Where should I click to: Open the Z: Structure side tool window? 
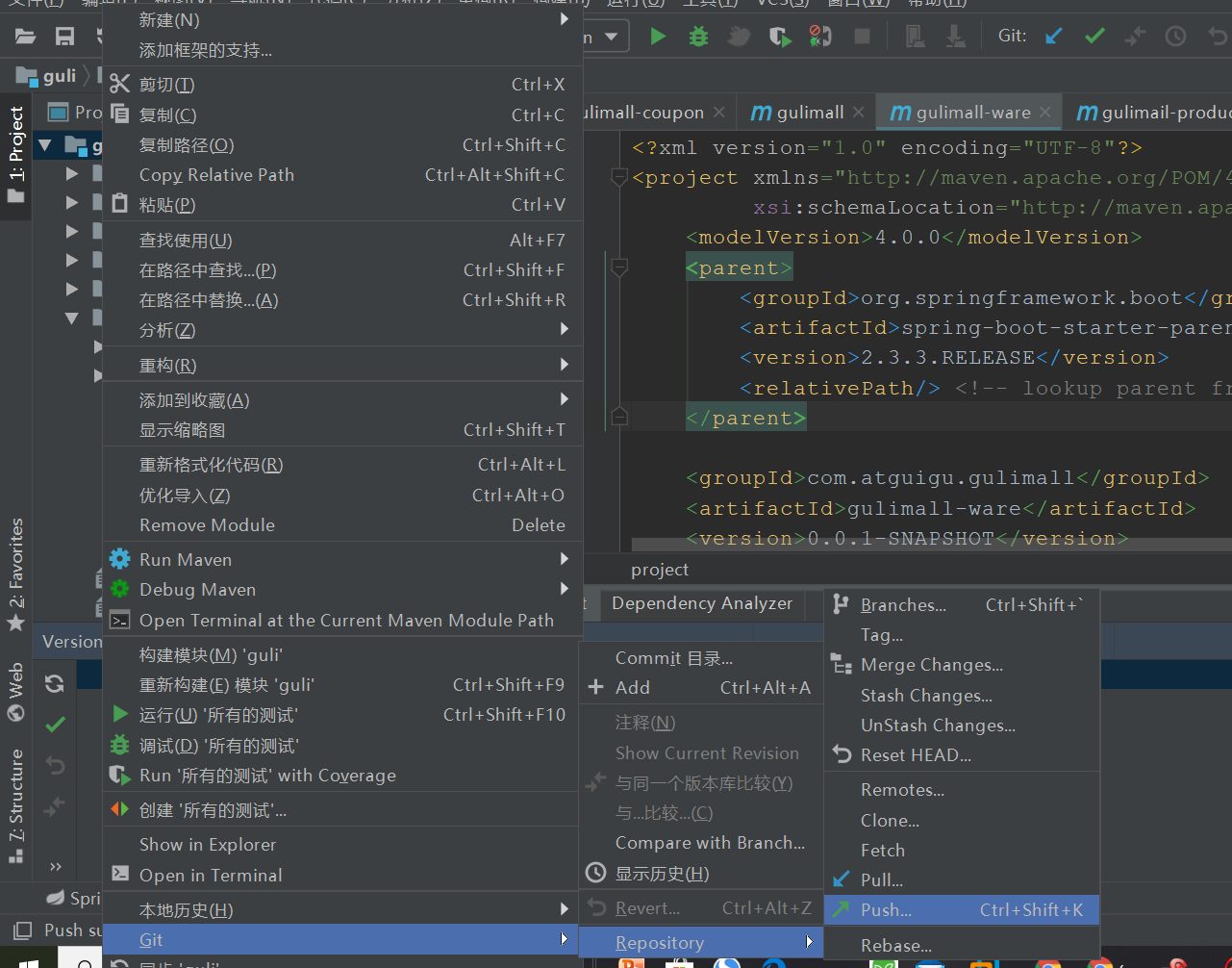click(x=16, y=805)
